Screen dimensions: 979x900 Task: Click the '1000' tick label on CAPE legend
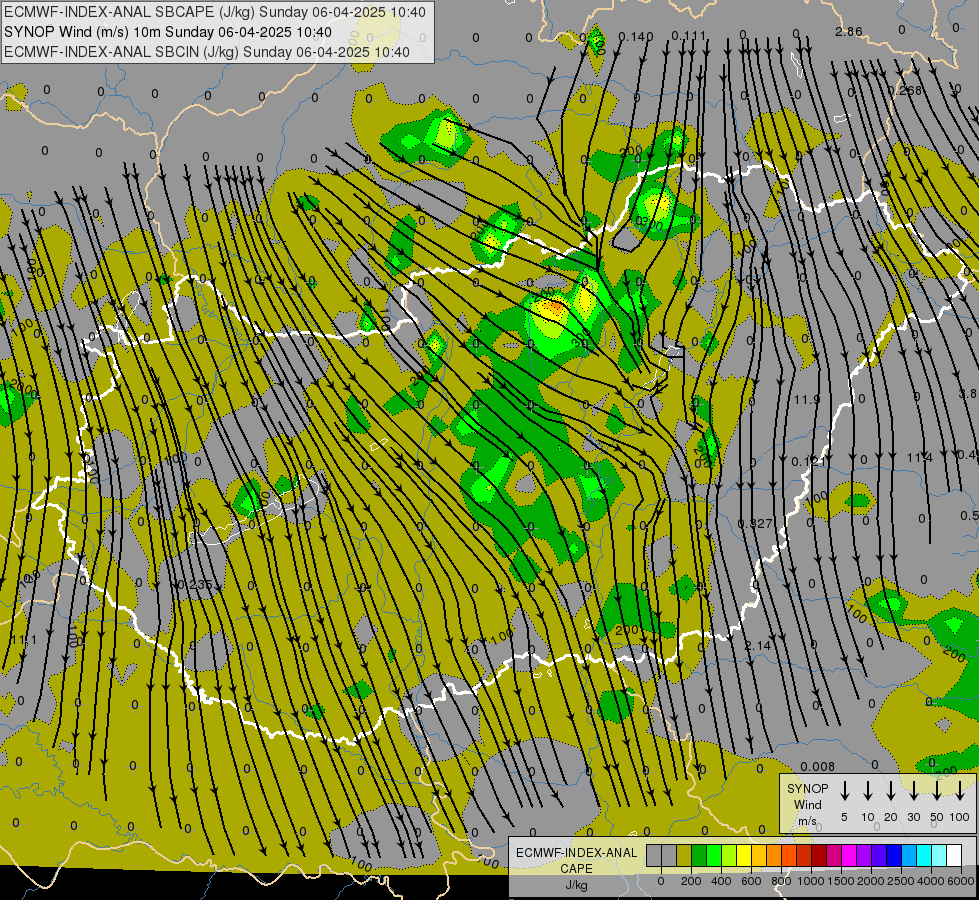(x=811, y=881)
